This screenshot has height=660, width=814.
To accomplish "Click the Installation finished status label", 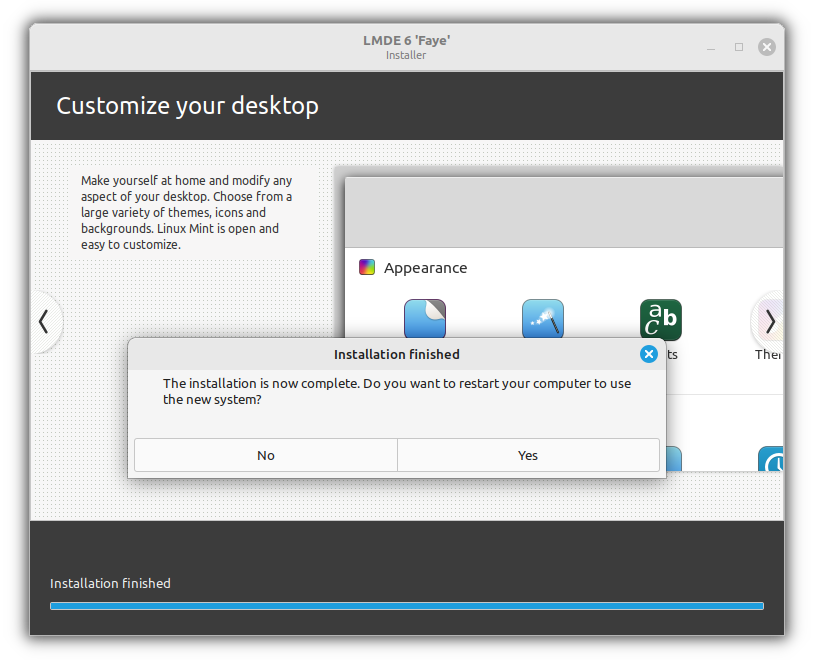I will pyautogui.click(x=110, y=583).
